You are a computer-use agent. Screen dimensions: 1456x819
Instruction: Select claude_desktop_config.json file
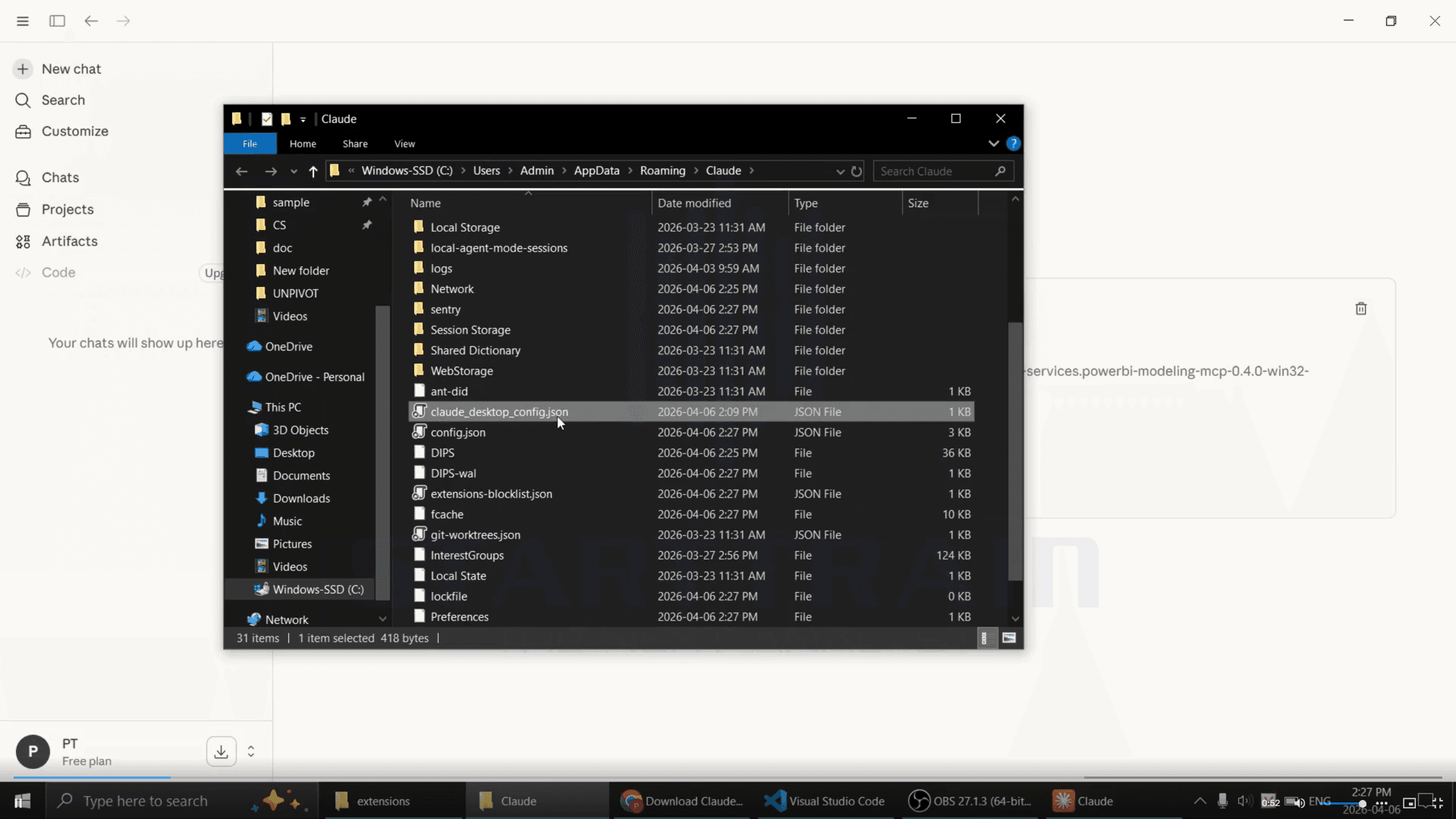pyautogui.click(x=691, y=411)
